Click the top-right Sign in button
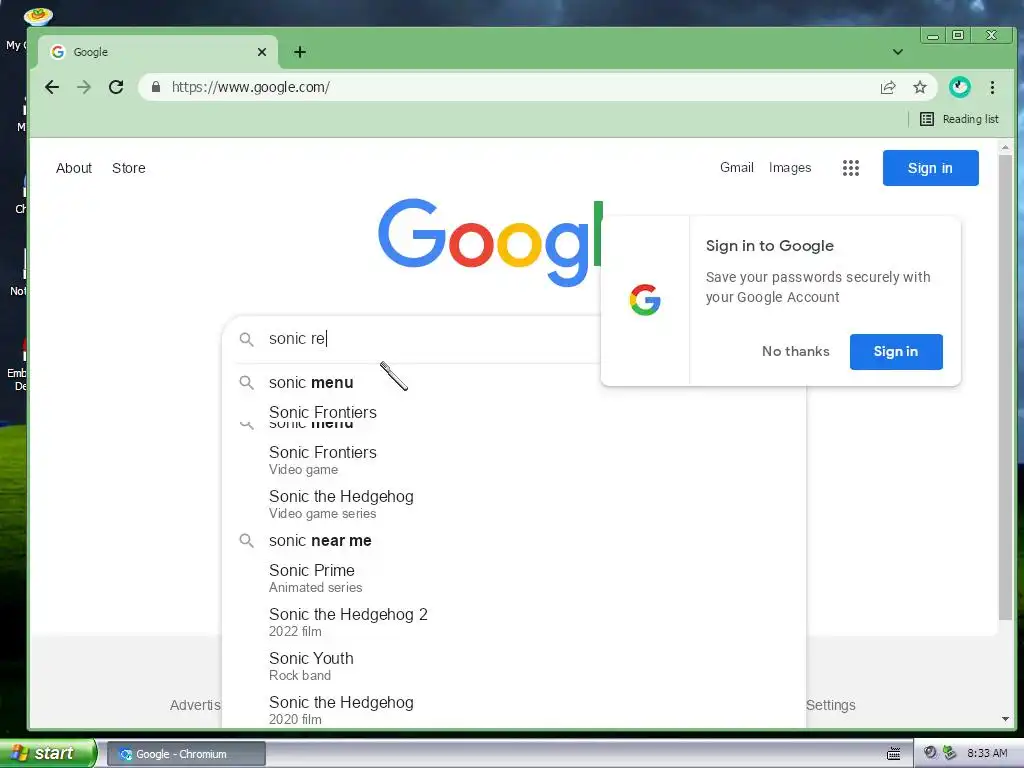This screenshot has height=768, width=1024. point(930,168)
